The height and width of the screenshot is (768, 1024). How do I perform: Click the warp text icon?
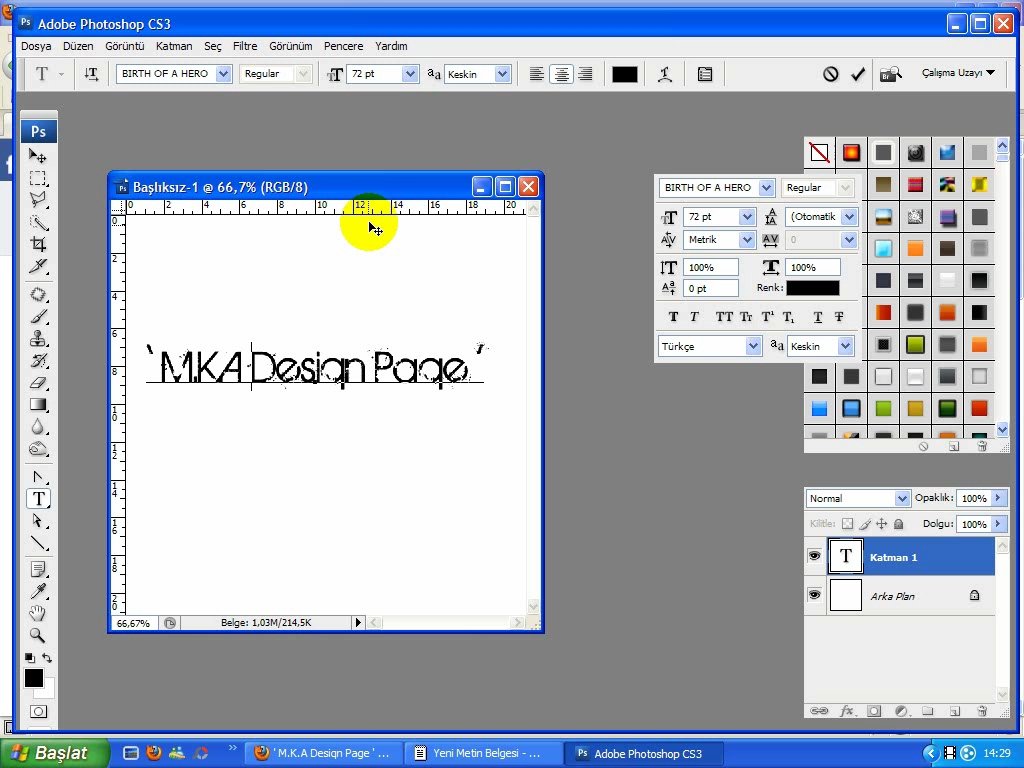click(665, 74)
